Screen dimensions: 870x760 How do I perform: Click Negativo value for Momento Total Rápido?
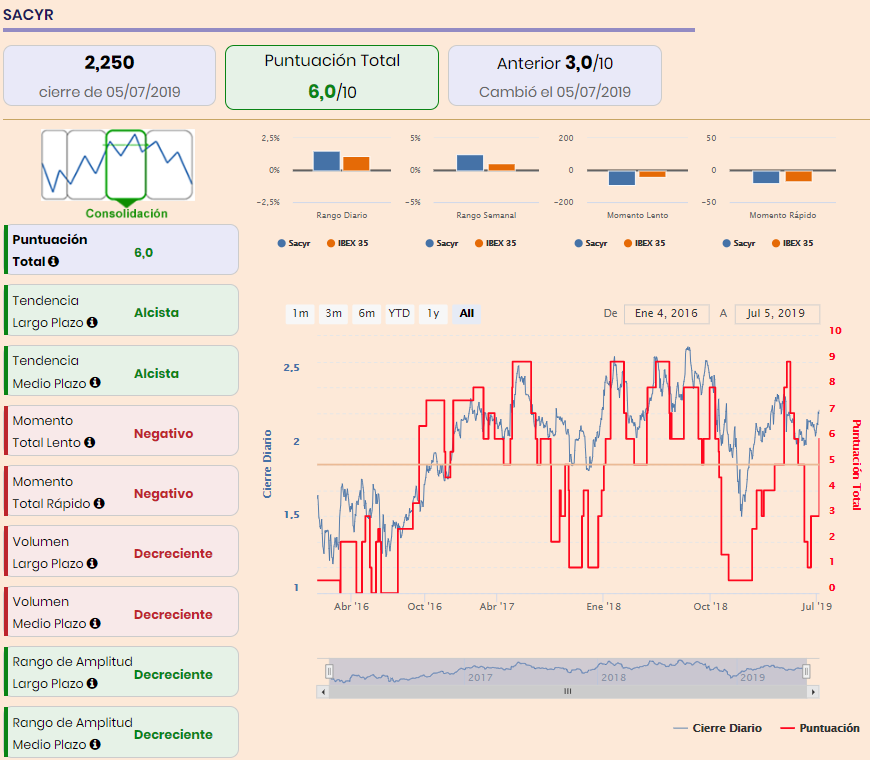click(x=164, y=493)
